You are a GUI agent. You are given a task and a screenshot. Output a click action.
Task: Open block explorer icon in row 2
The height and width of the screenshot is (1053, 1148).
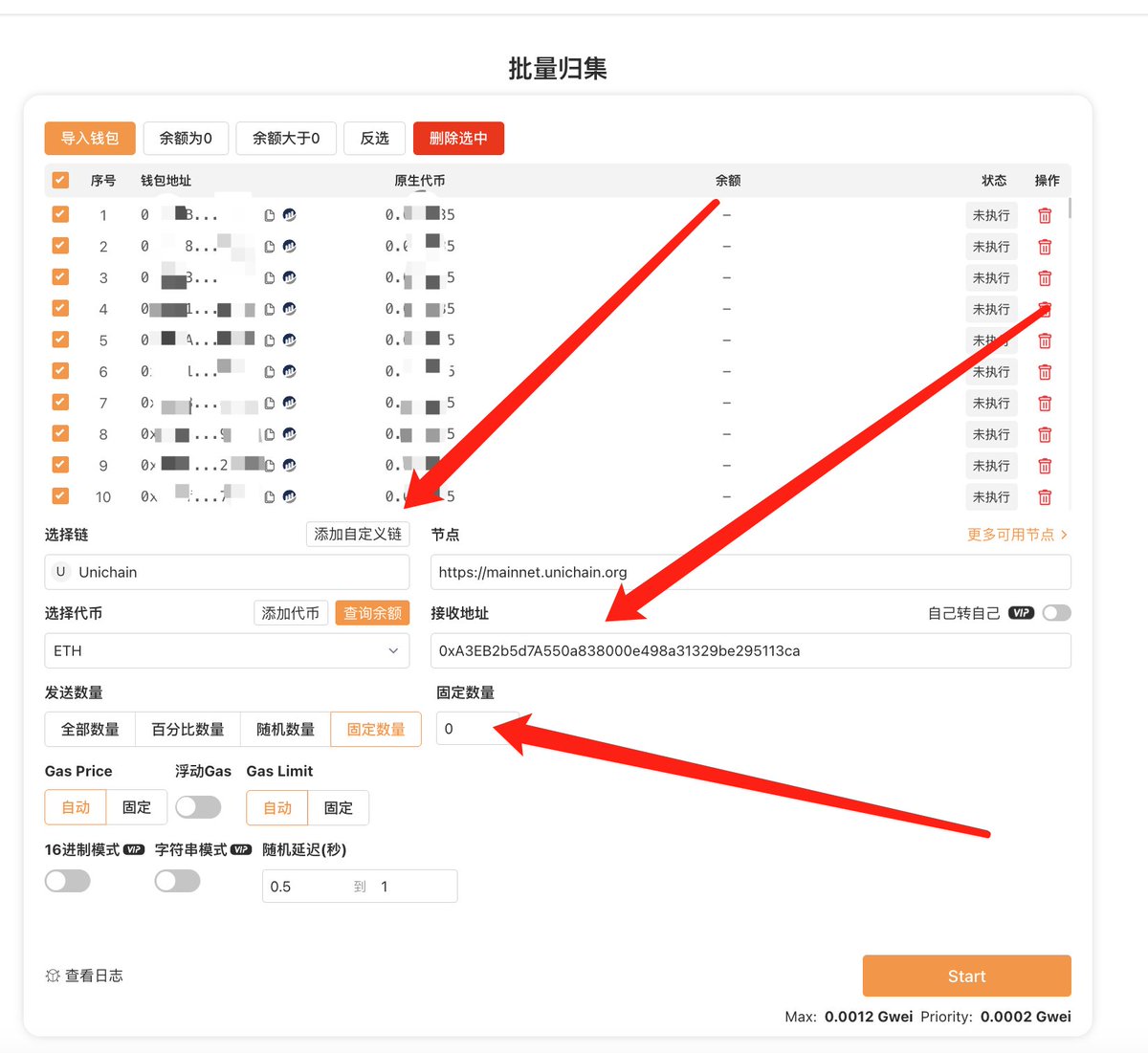pyautogui.click(x=289, y=247)
